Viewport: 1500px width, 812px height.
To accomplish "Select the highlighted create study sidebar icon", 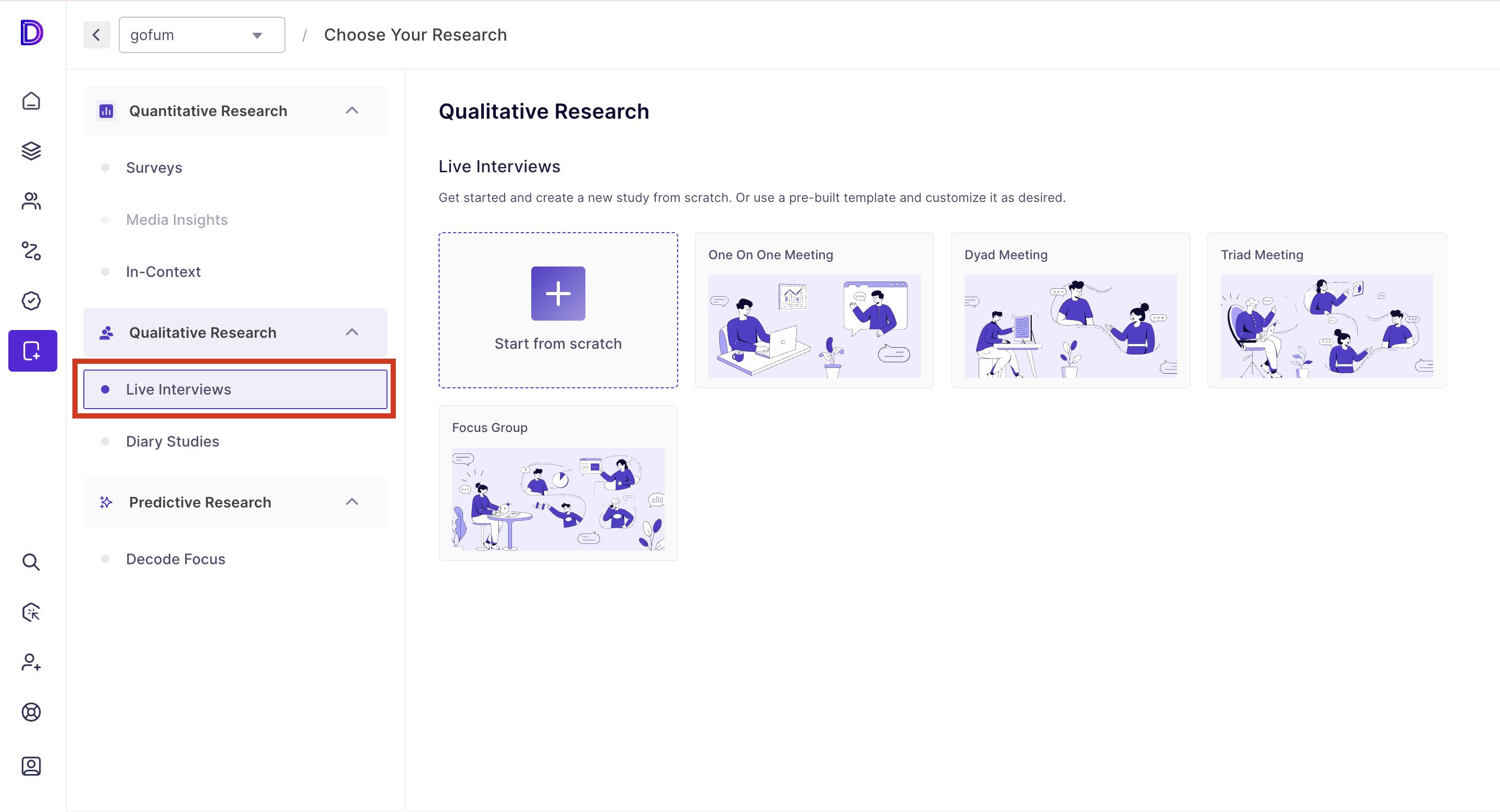I will pyautogui.click(x=33, y=350).
